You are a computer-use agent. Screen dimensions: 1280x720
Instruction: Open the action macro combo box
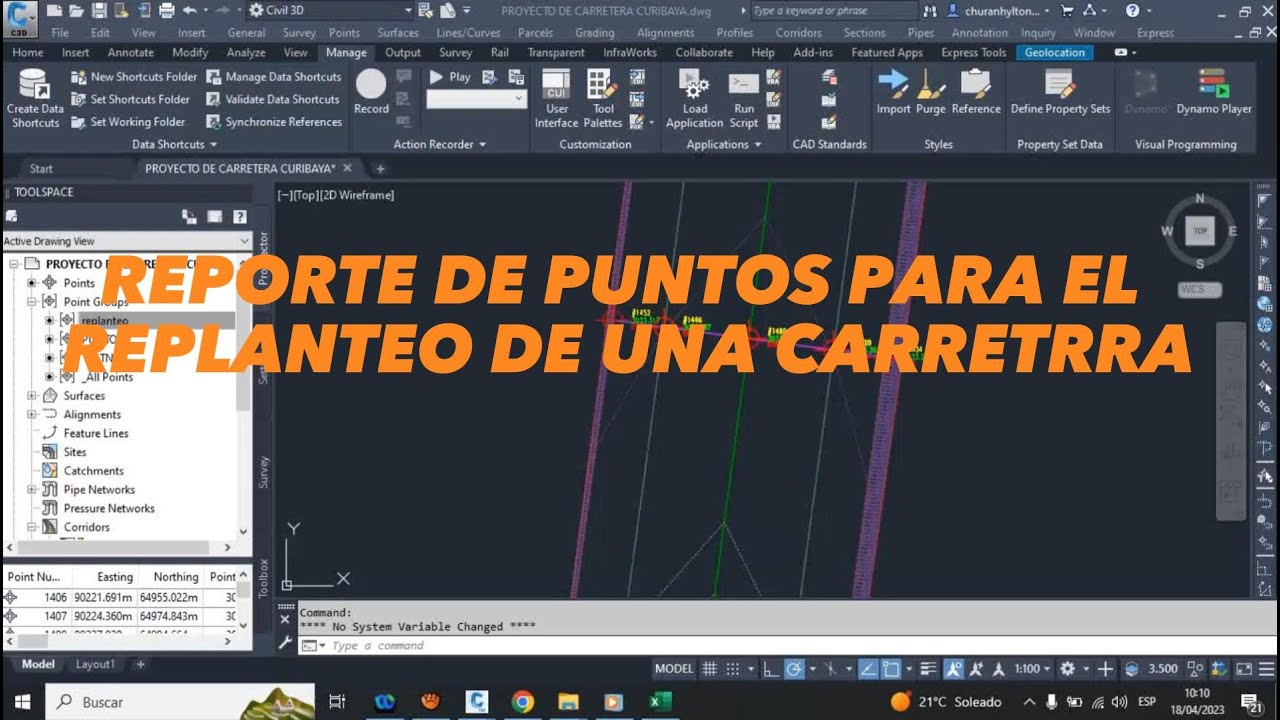tap(477, 98)
